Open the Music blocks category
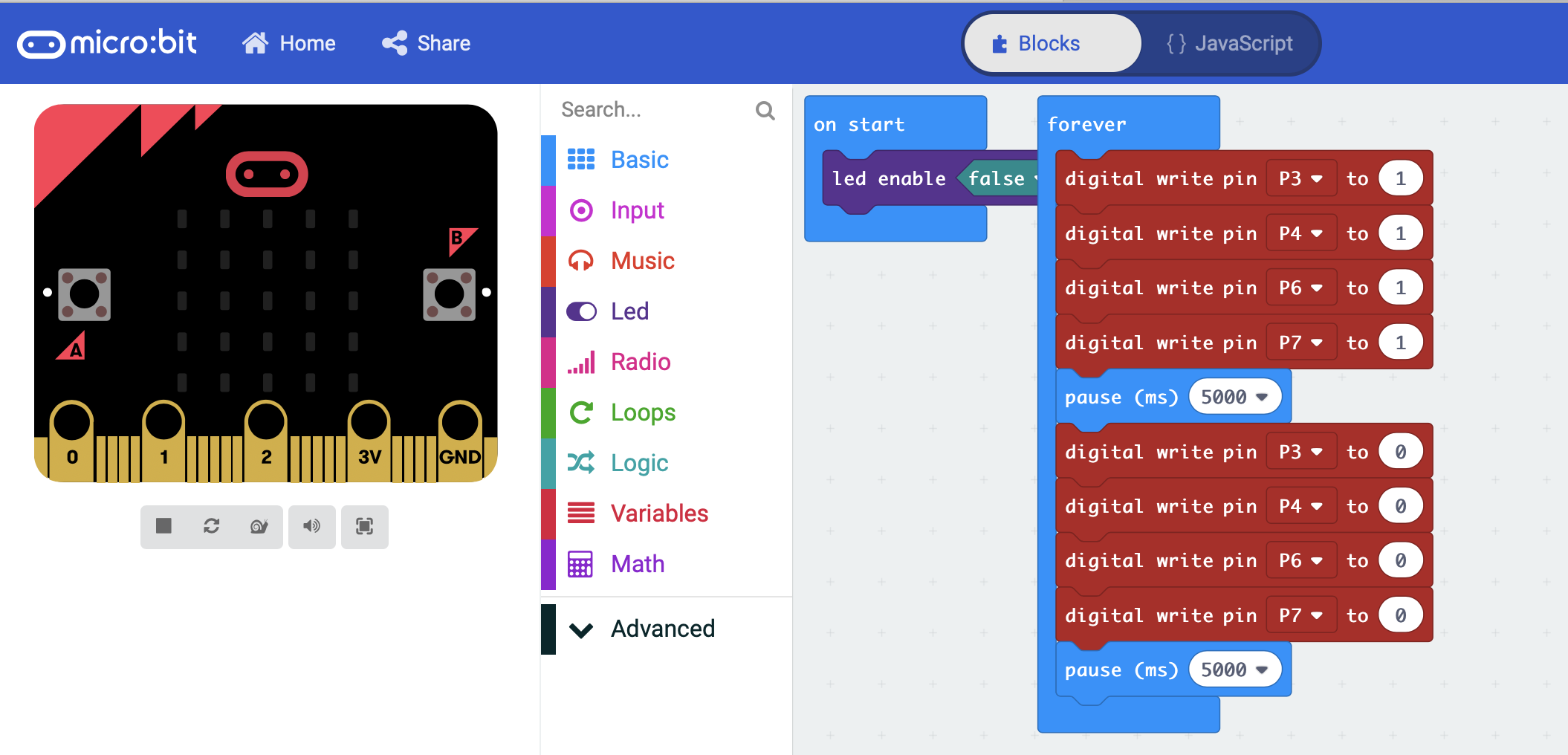Image resolution: width=1568 pixels, height=755 pixels. [x=642, y=261]
